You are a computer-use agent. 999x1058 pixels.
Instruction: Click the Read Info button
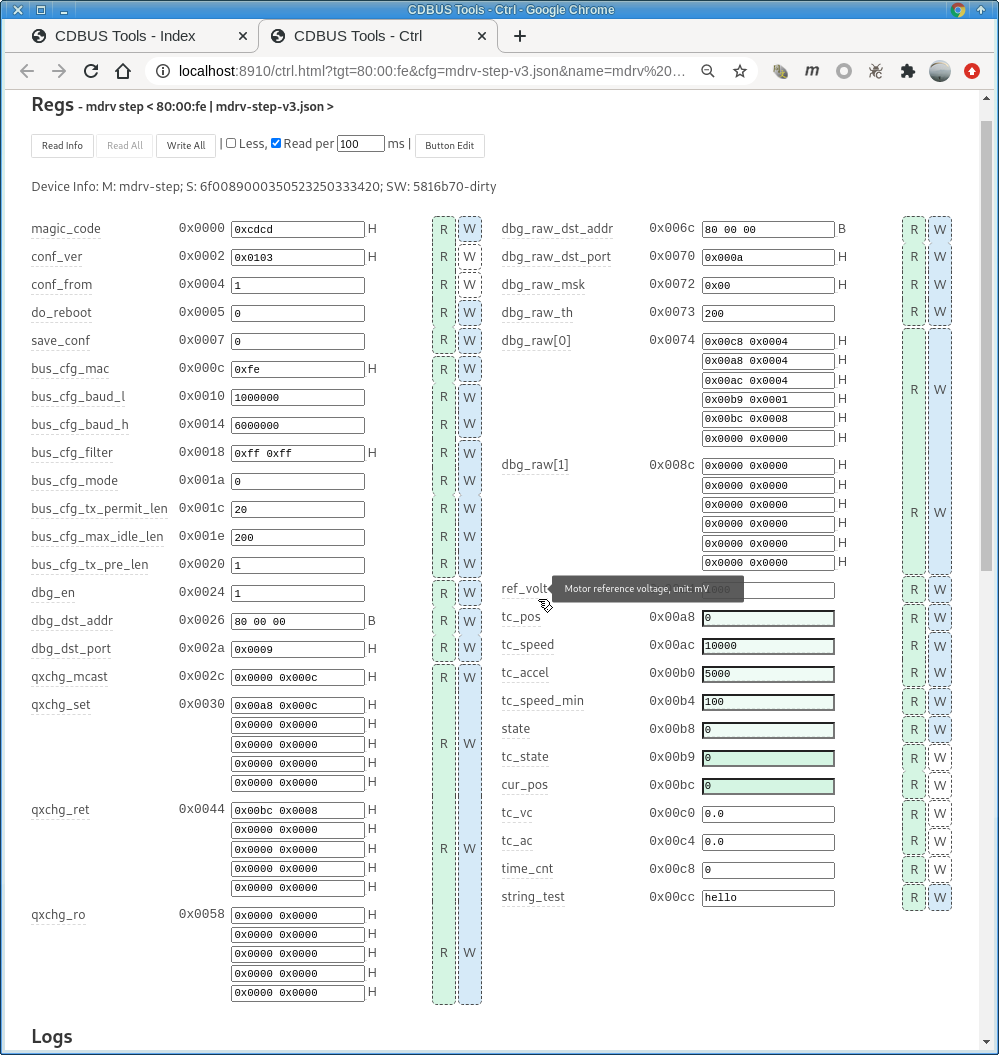point(62,146)
